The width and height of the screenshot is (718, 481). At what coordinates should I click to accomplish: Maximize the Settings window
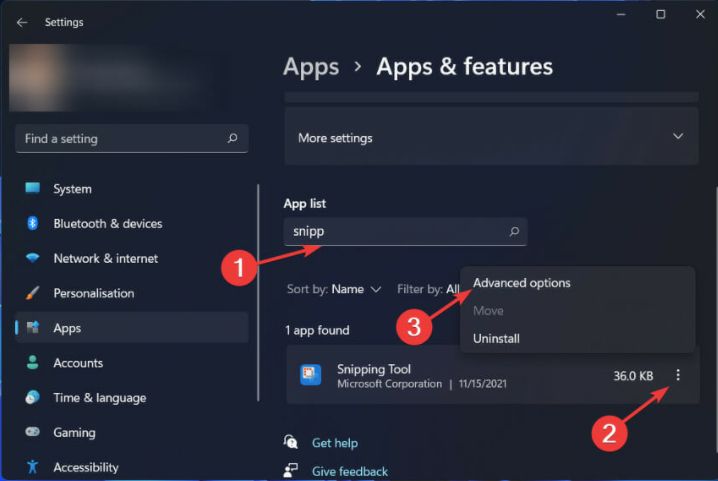(660, 15)
